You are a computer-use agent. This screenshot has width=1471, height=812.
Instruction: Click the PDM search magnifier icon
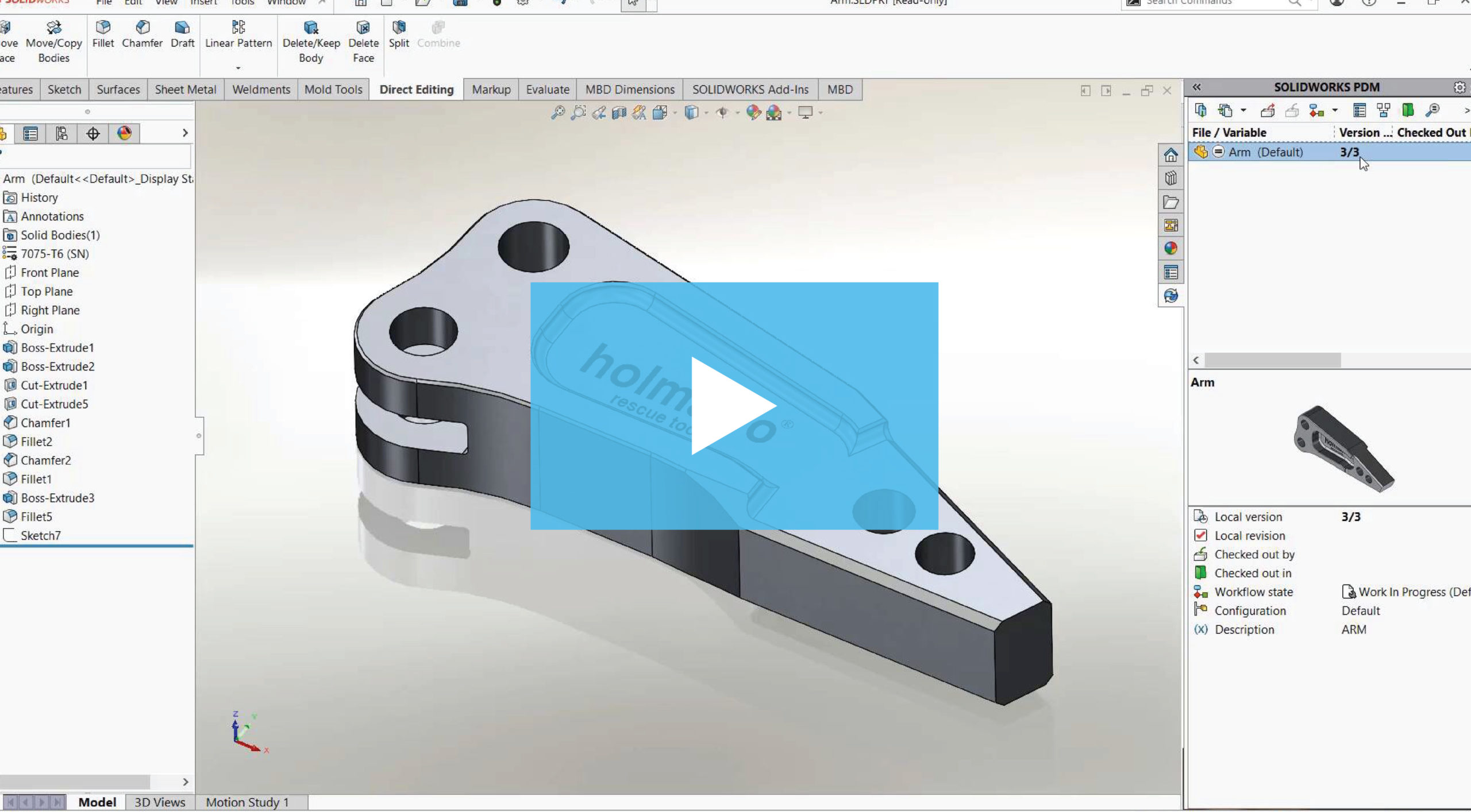[x=1433, y=110]
